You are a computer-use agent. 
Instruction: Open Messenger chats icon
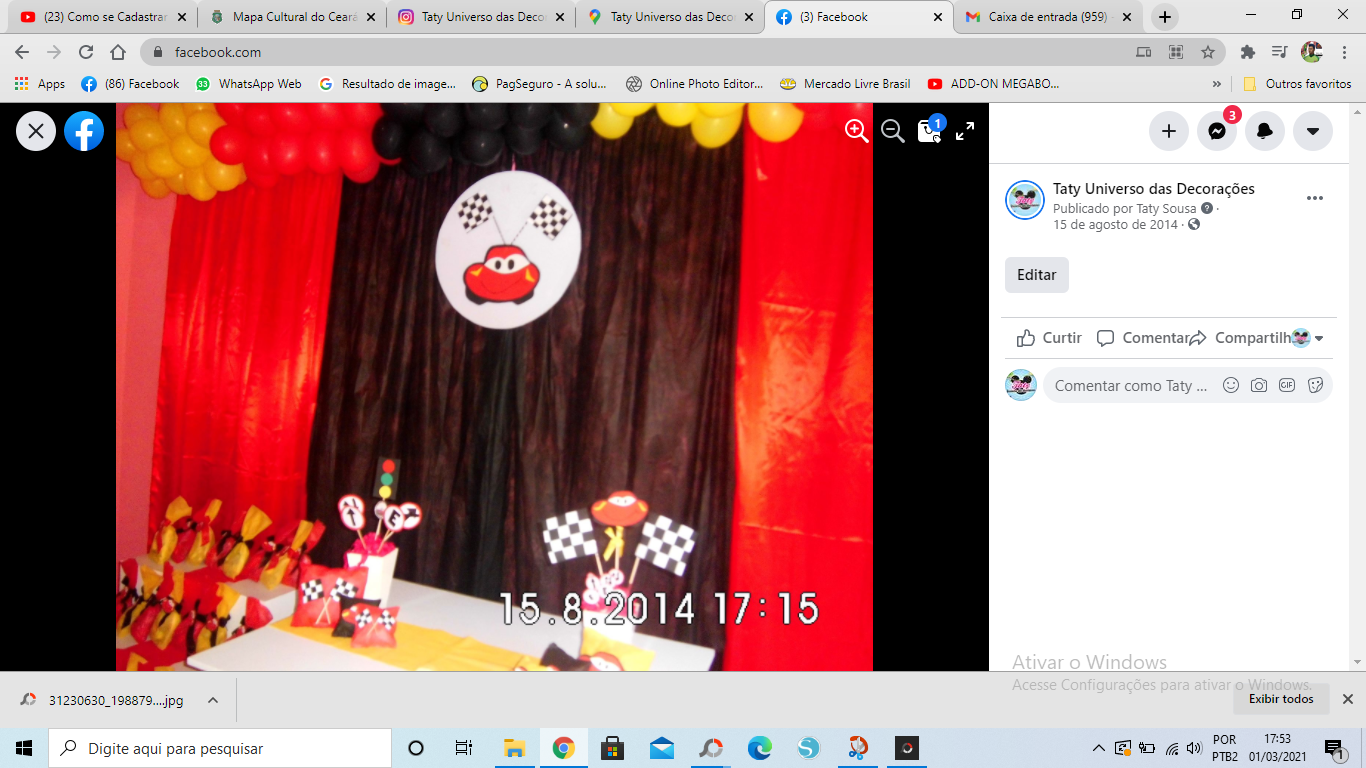coord(1217,131)
